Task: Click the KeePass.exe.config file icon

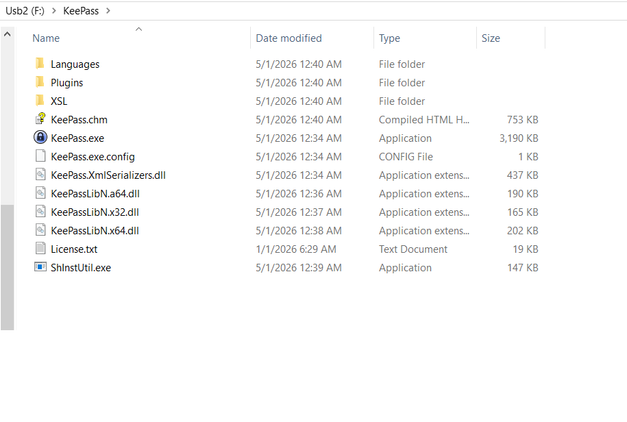Action: pyautogui.click(x=40, y=156)
